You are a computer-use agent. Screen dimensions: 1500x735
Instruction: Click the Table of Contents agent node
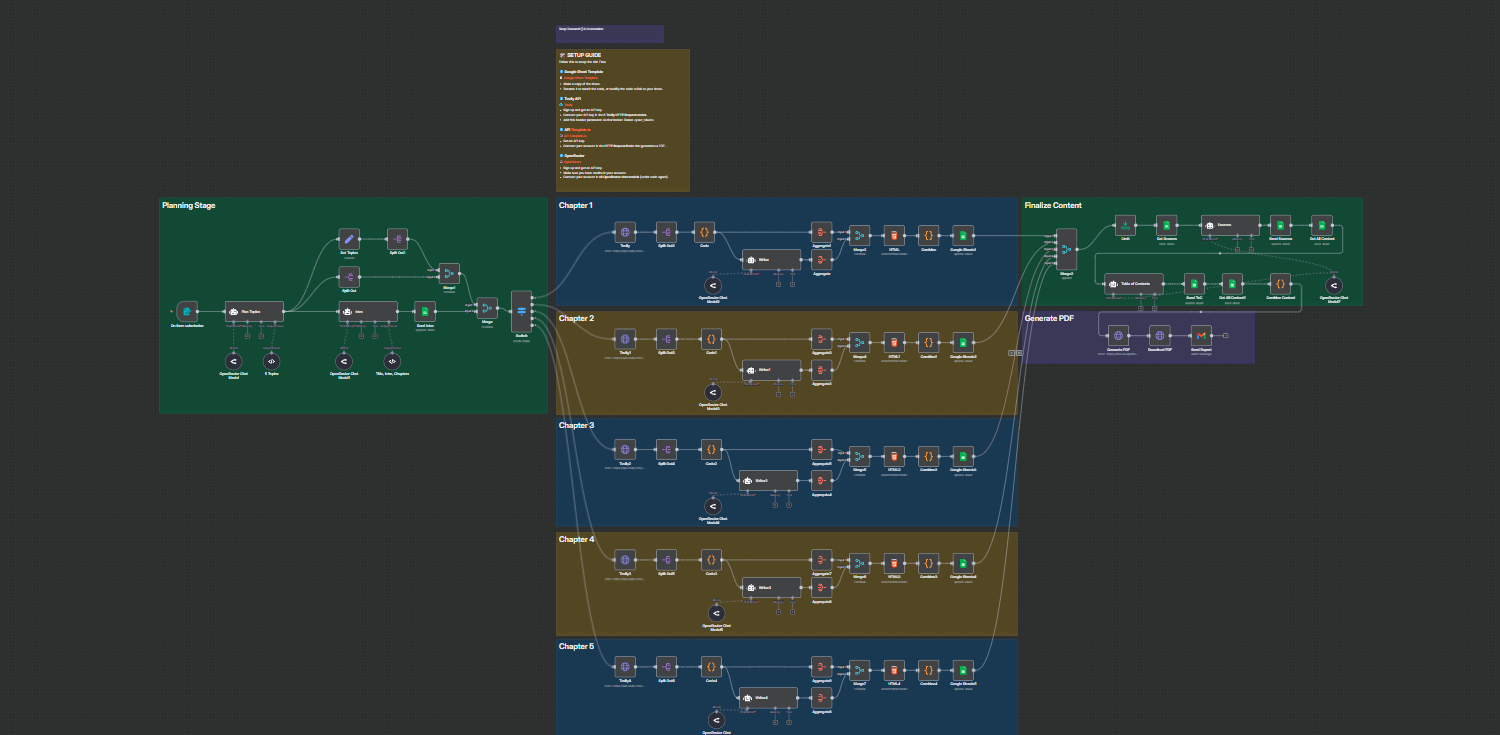[1134, 284]
